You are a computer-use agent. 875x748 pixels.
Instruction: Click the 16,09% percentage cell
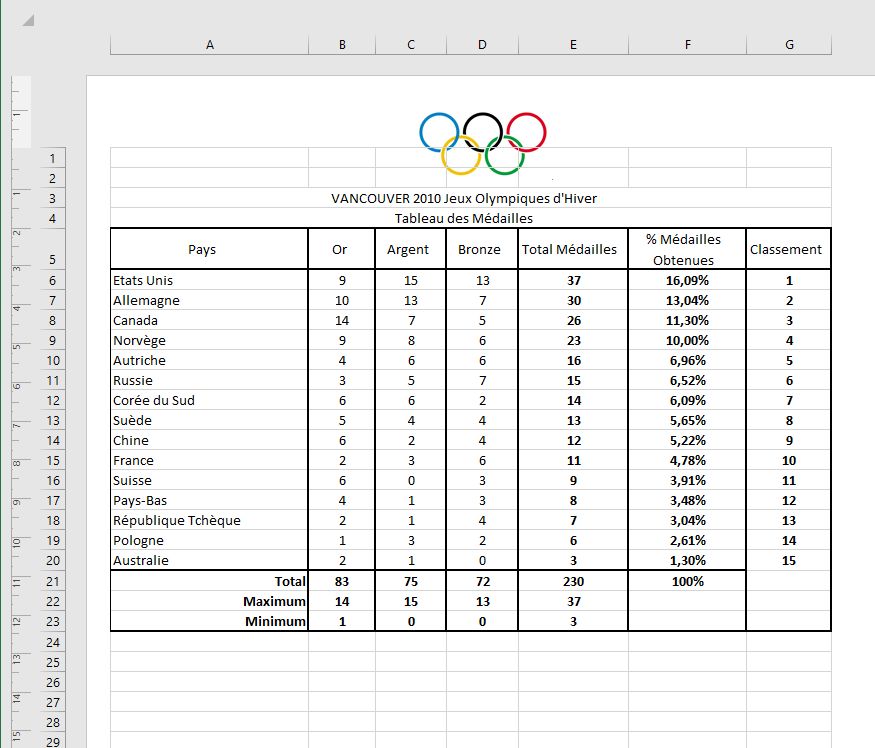pyautogui.click(x=686, y=281)
